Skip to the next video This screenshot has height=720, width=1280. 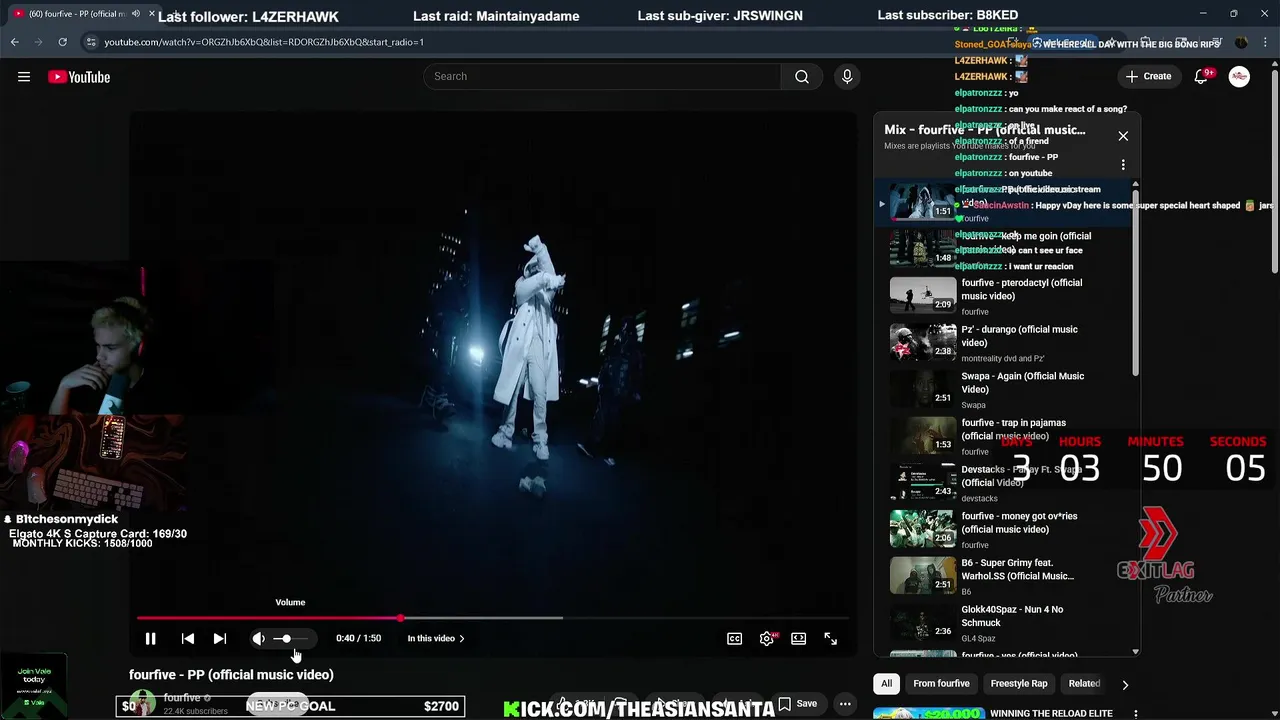click(219, 638)
